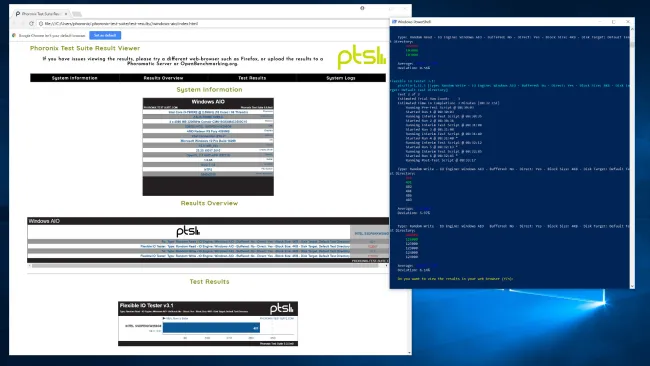Set Chrome as default browser
The image size is (650, 366).
coord(105,35)
